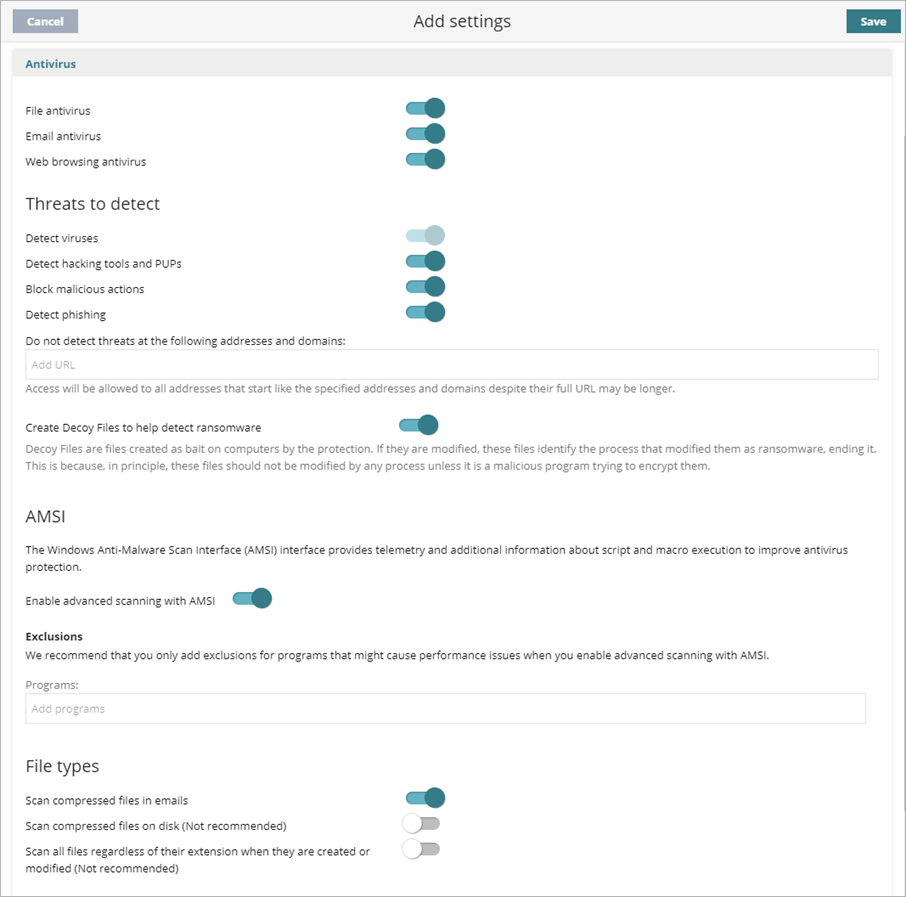Select the Antivirus section header
This screenshot has width=906, height=897.
[x=50, y=63]
